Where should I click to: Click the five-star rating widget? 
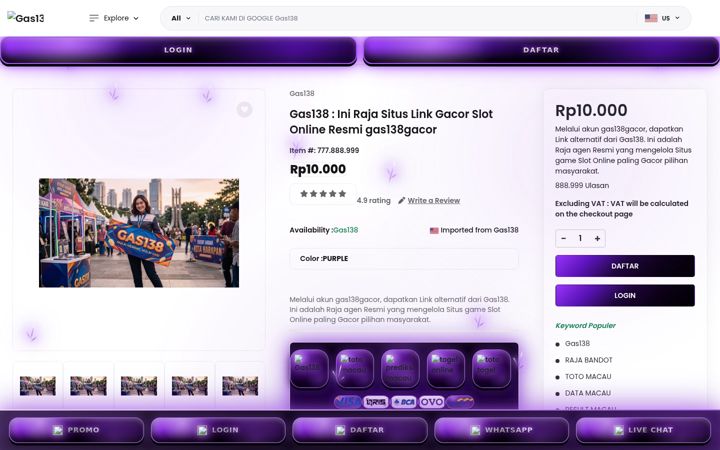tap(323, 194)
